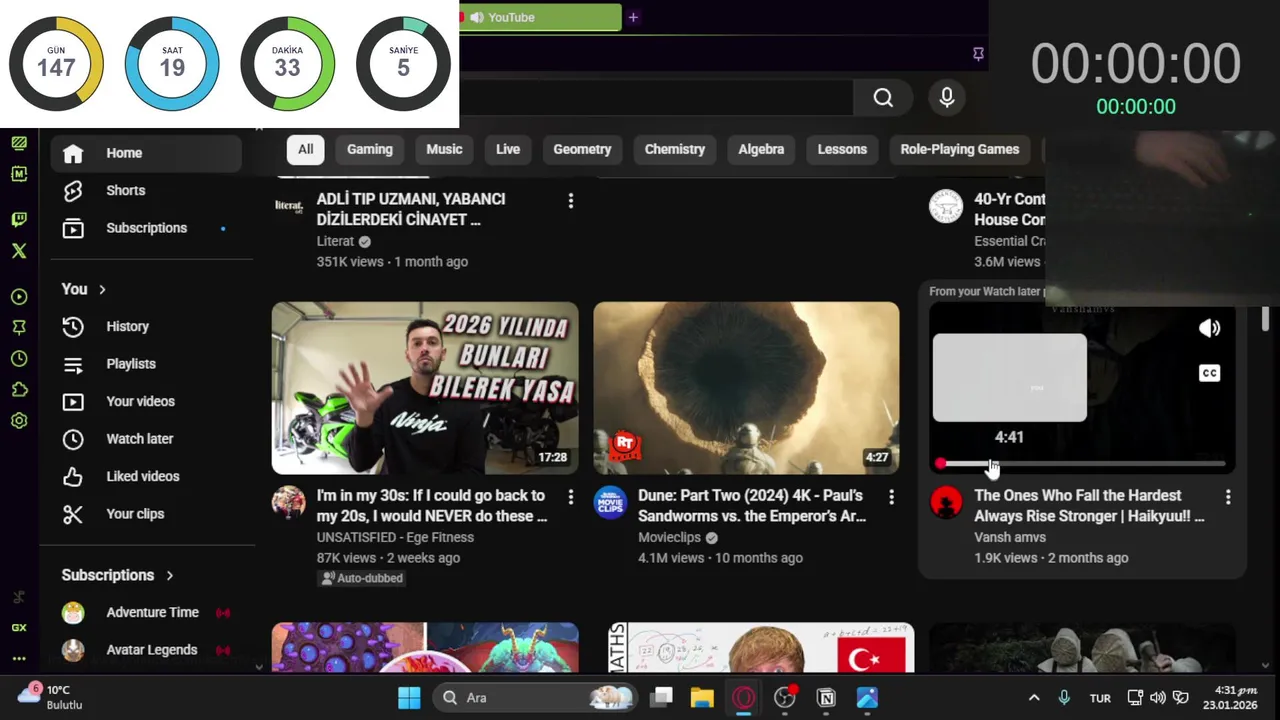Open GX Corner icon in Opera sidebar

(x=19, y=628)
